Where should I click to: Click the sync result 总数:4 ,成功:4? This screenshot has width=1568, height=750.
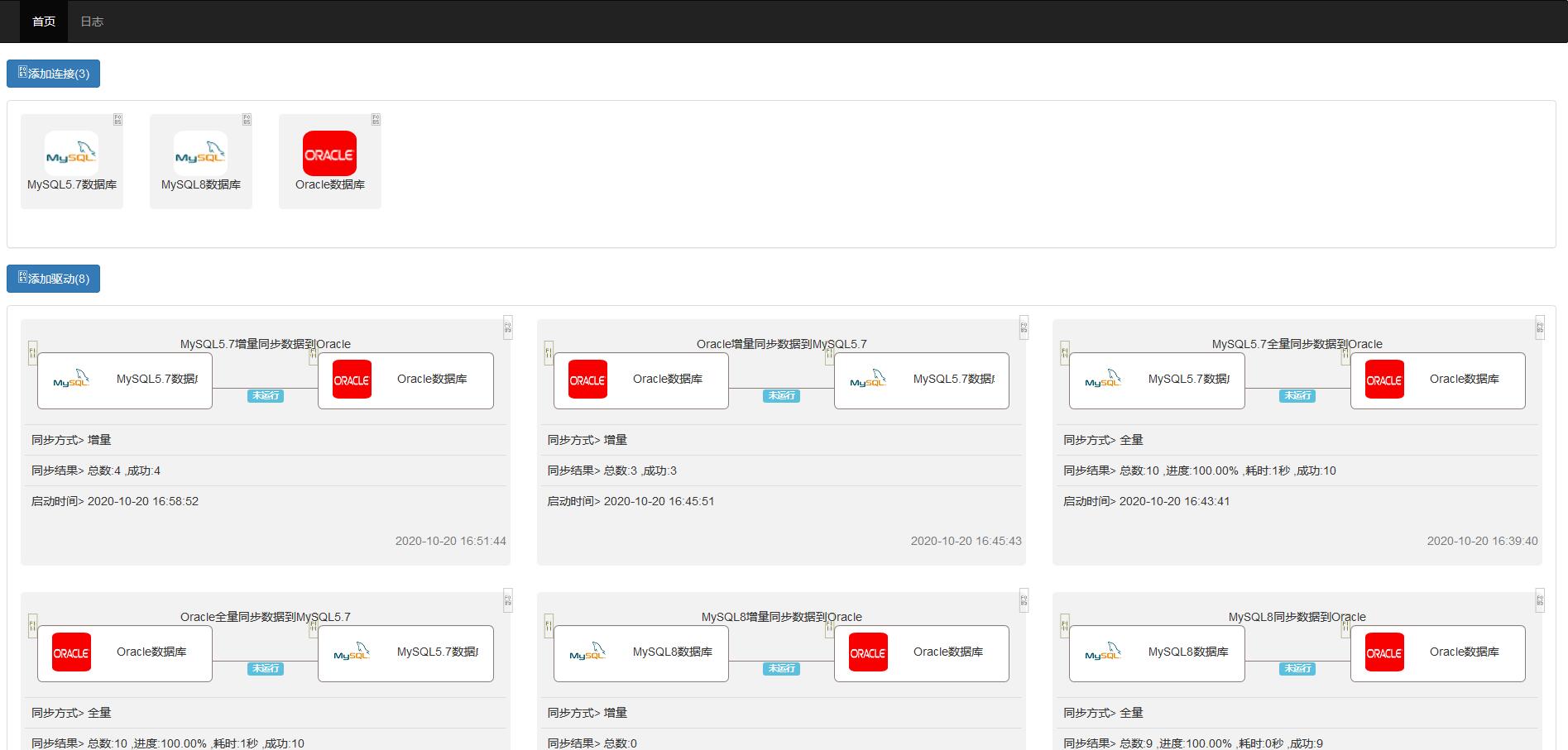124,471
